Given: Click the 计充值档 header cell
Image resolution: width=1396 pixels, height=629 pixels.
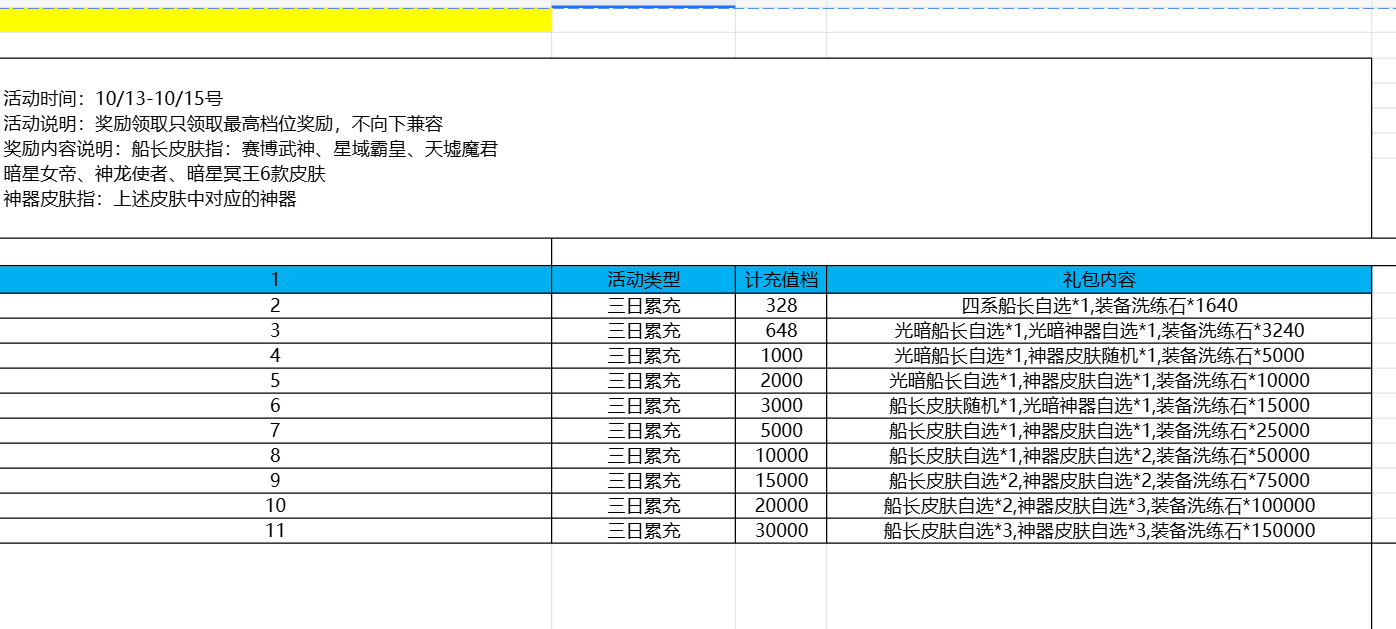Looking at the screenshot, I should (781, 280).
